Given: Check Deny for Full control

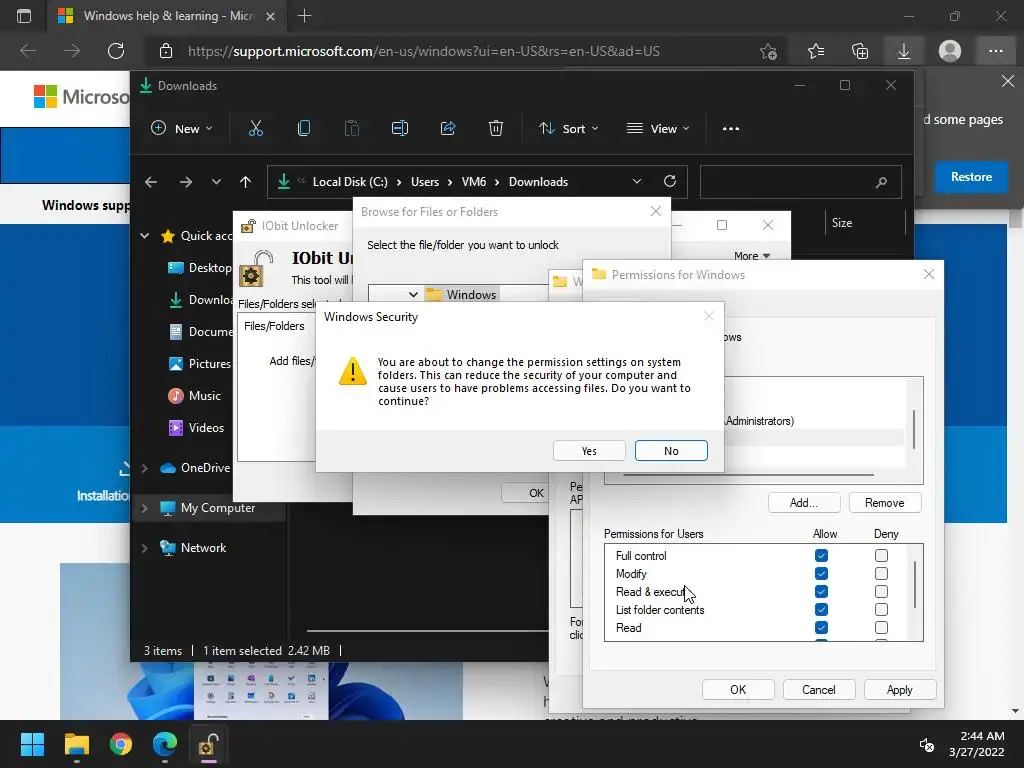Looking at the screenshot, I should 882,556.
